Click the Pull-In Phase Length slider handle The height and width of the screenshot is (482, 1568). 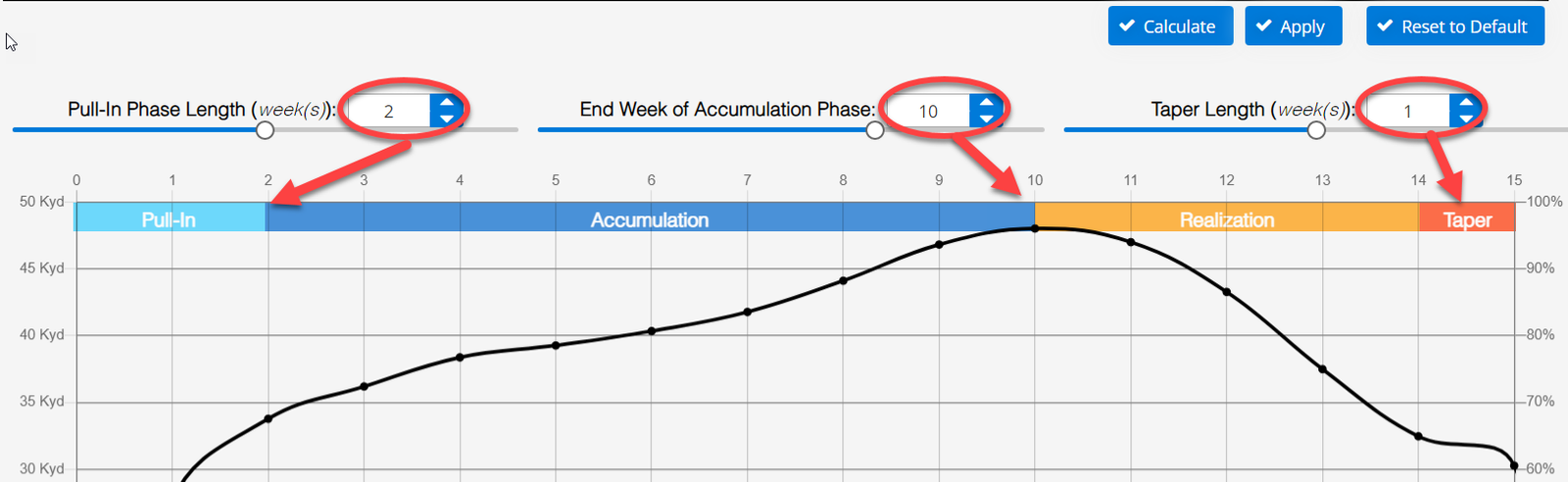click(x=265, y=129)
